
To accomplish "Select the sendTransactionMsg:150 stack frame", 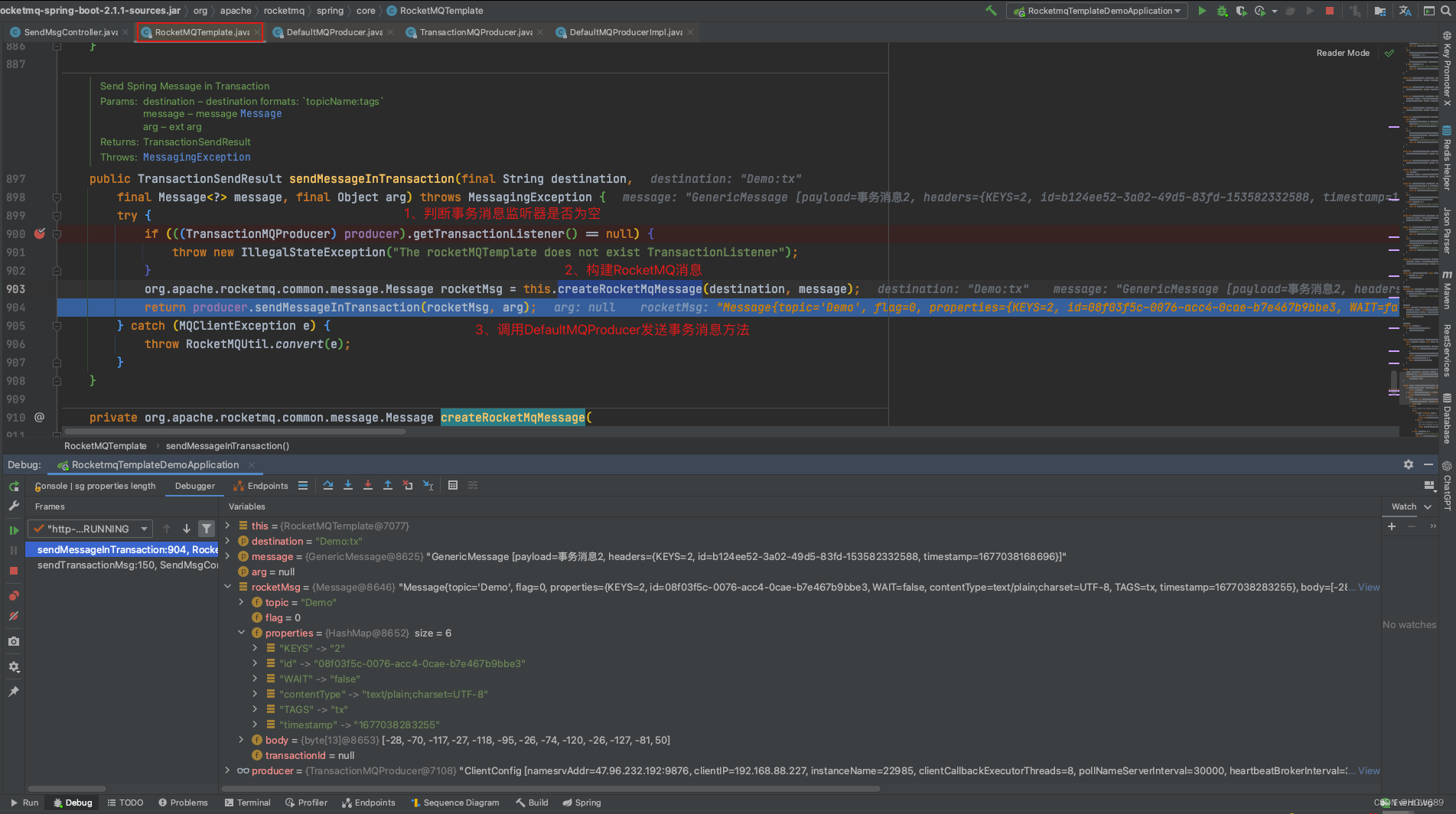I will coord(122,565).
